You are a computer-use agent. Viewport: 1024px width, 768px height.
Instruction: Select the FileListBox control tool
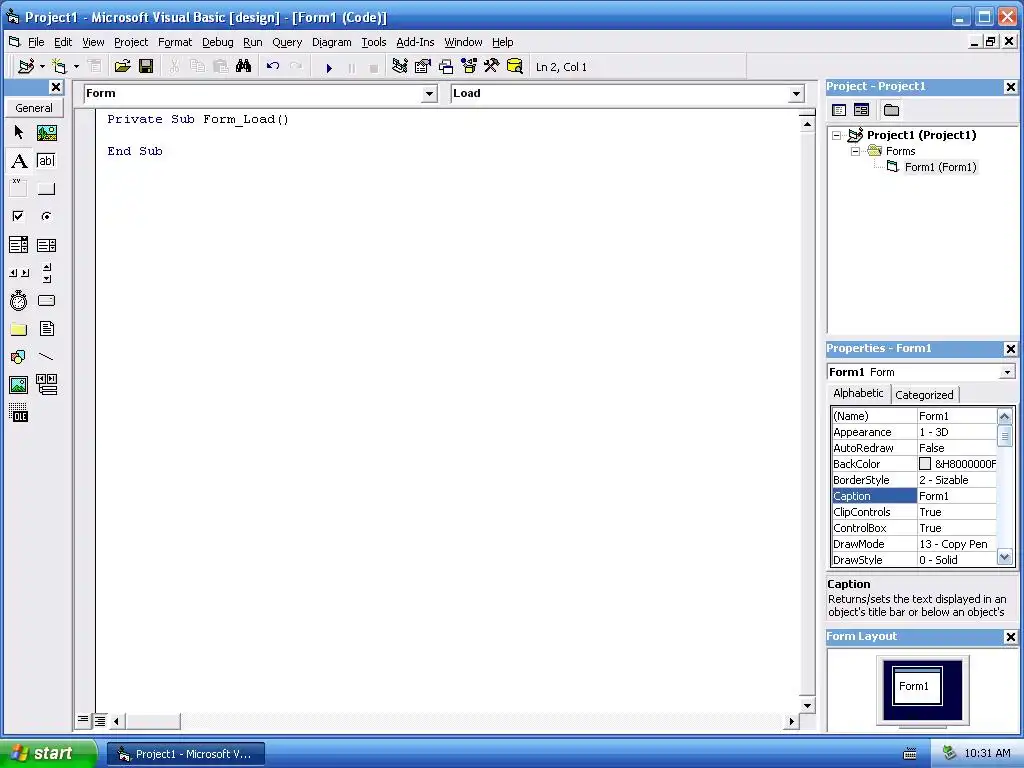coord(46,328)
